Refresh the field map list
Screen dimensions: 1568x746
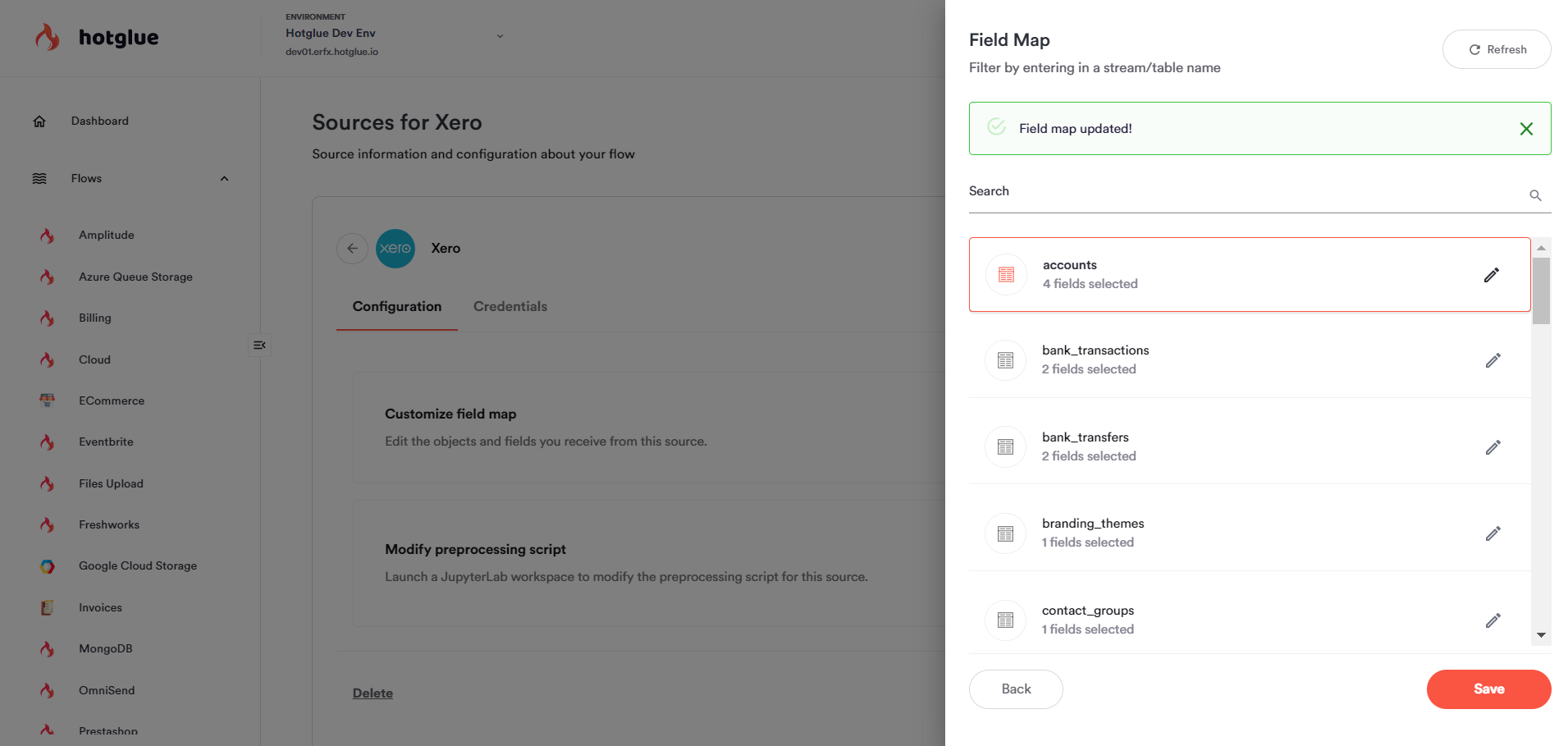[1496, 49]
